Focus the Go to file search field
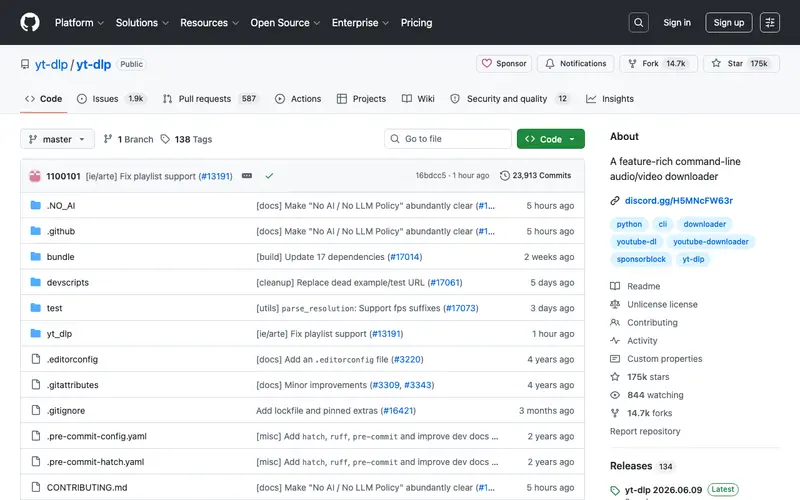This screenshot has height=500, width=800. click(448, 139)
